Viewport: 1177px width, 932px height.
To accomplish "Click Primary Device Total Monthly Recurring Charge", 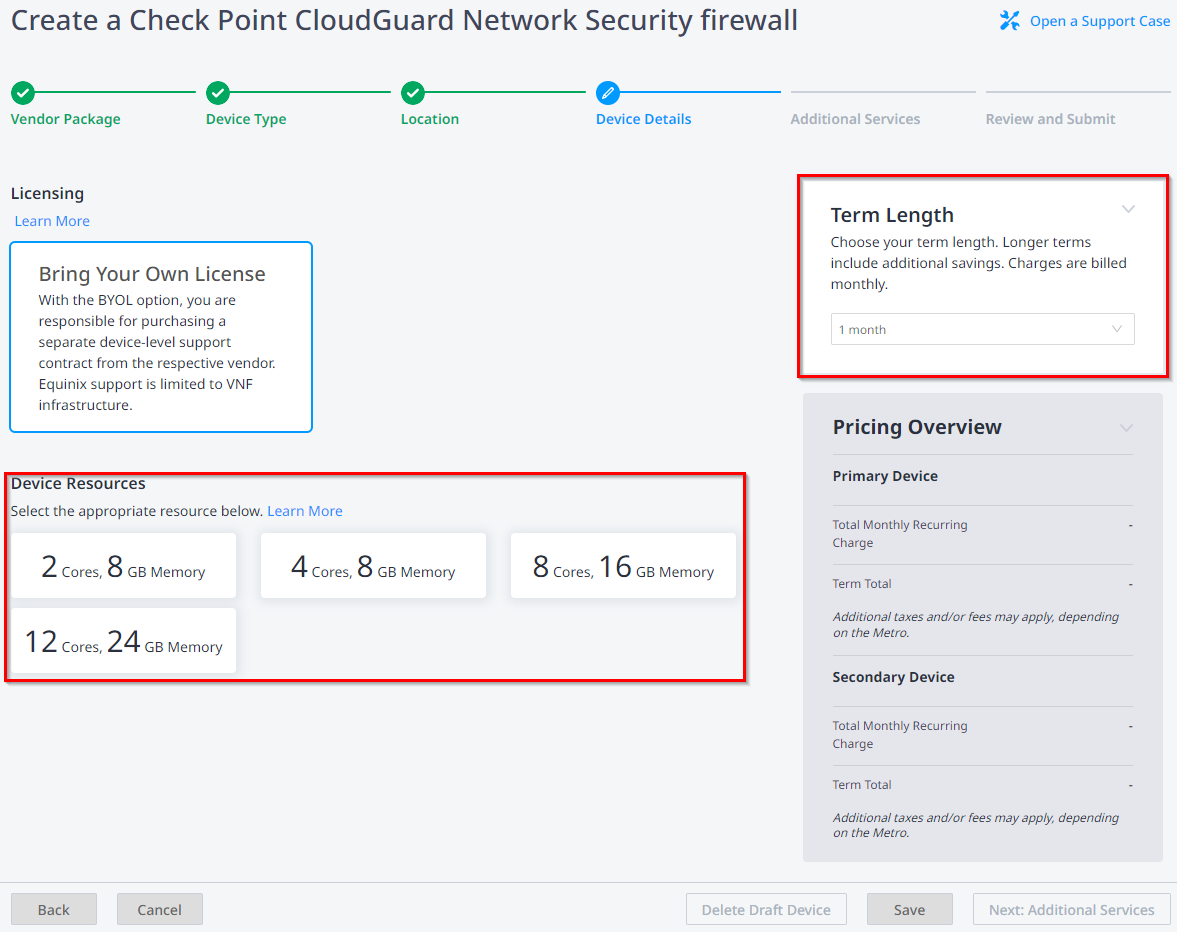I will pyautogui.click(x=899, y=534).
